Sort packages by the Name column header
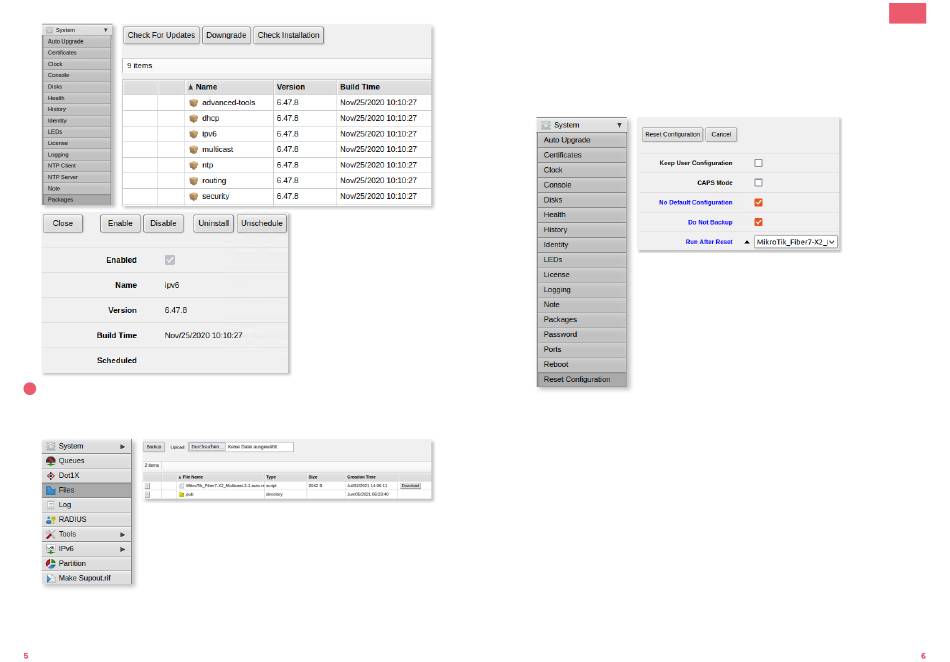 click(206, 87)
